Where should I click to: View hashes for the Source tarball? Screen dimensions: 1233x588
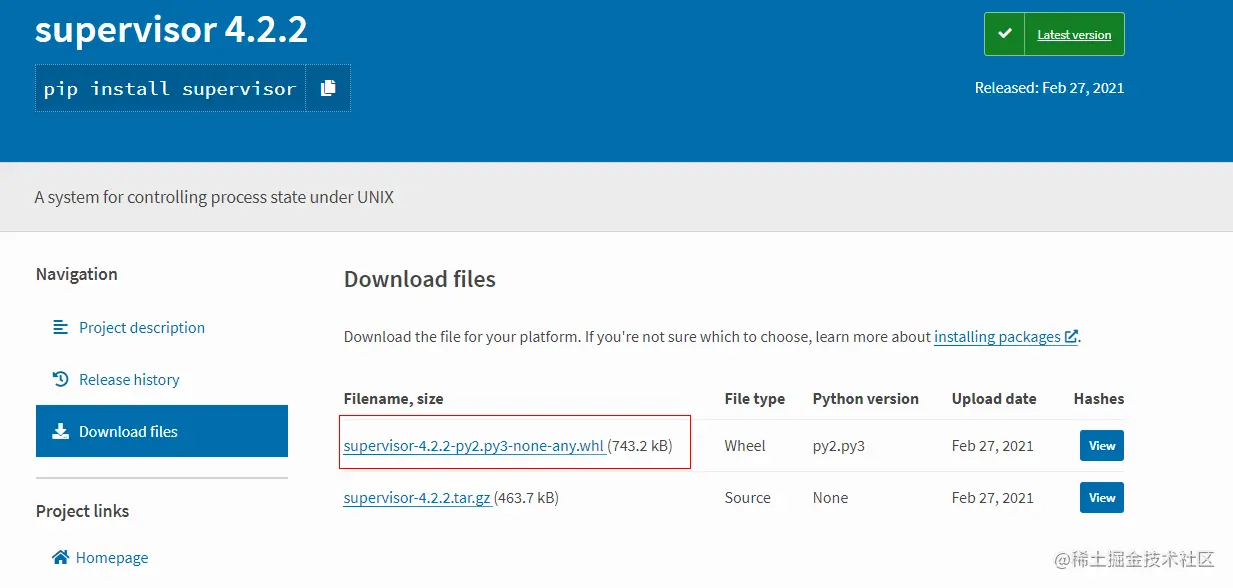[x=1101, y=498]
